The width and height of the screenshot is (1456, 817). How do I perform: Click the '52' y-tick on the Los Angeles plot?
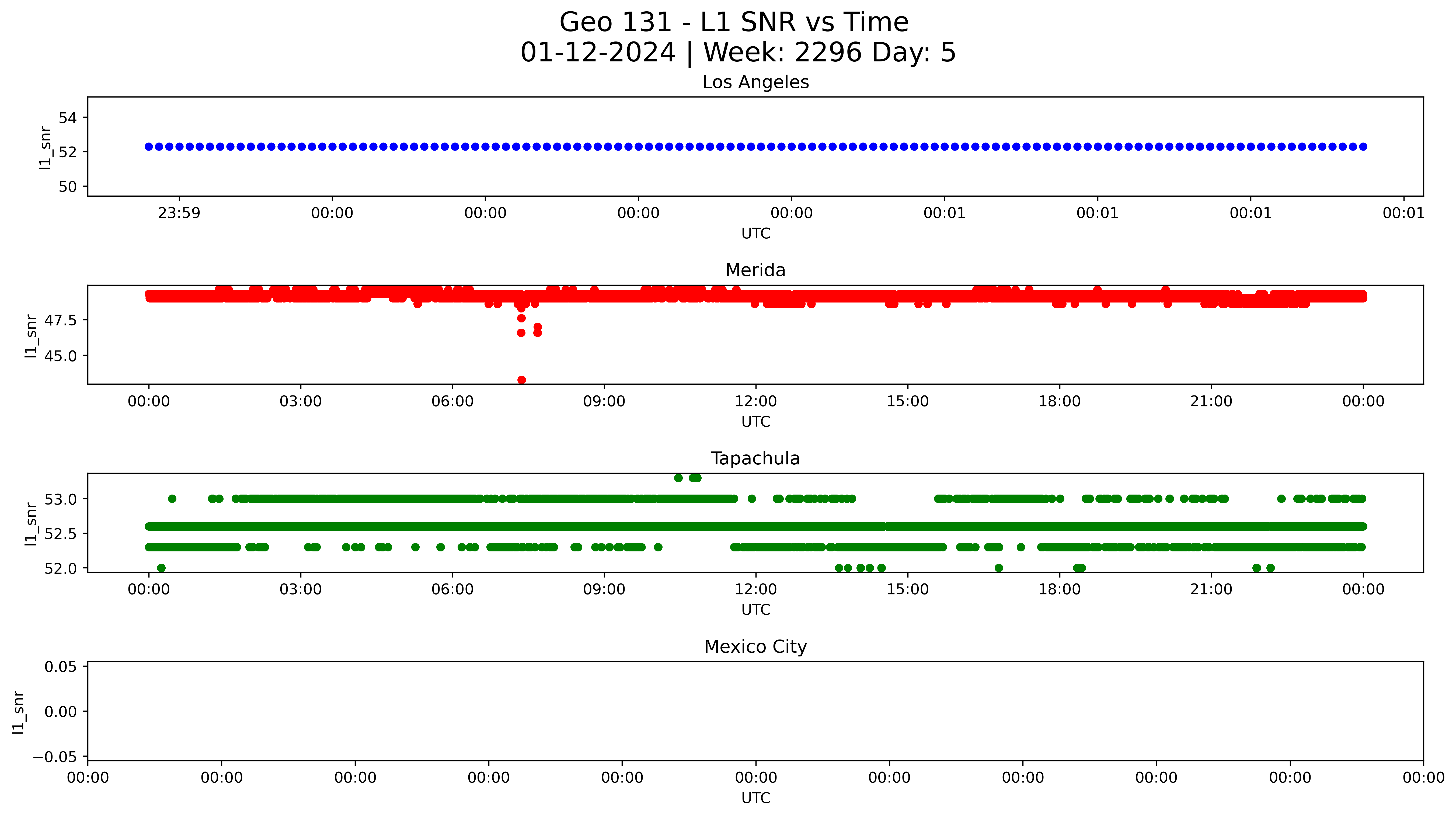pyautogui.click(x=67, y=152)
